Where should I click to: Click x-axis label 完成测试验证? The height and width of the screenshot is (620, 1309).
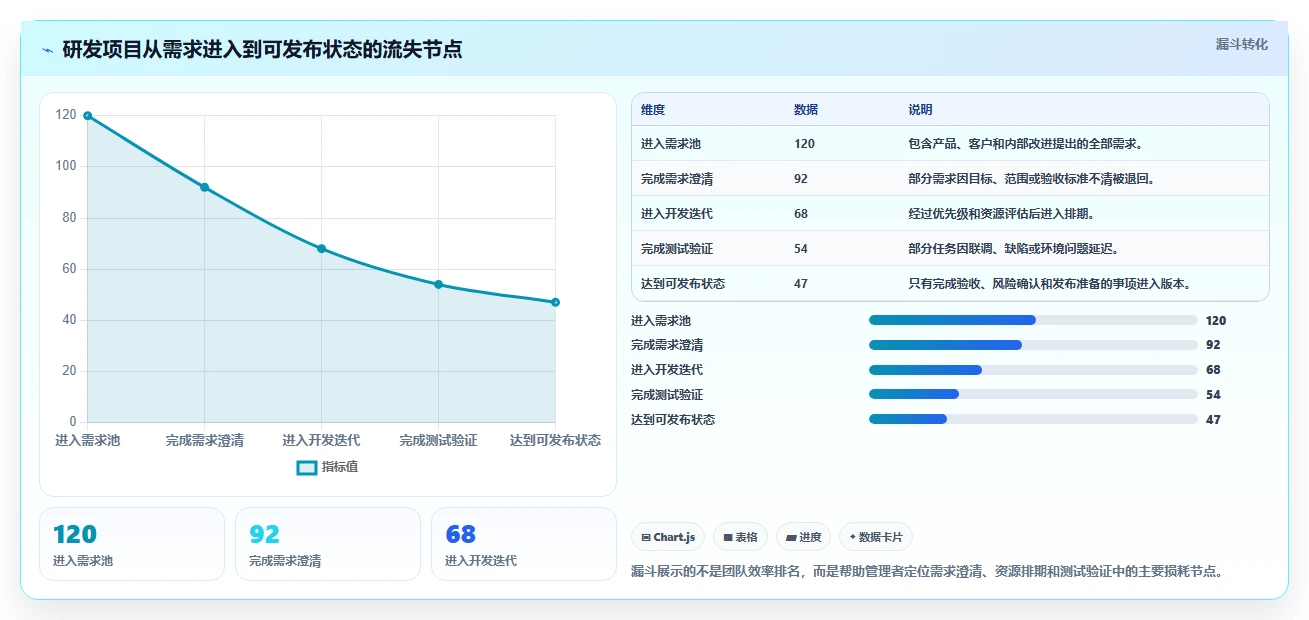point(438,440)
